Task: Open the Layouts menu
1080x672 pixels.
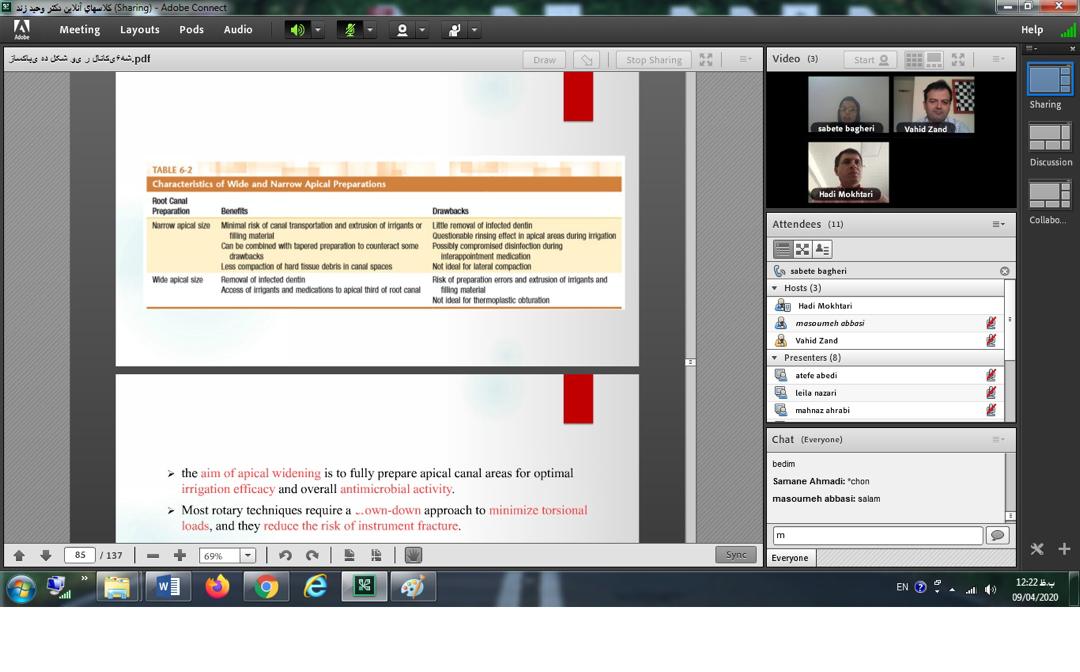Action: pyautogui.click(x=139, y=30)
